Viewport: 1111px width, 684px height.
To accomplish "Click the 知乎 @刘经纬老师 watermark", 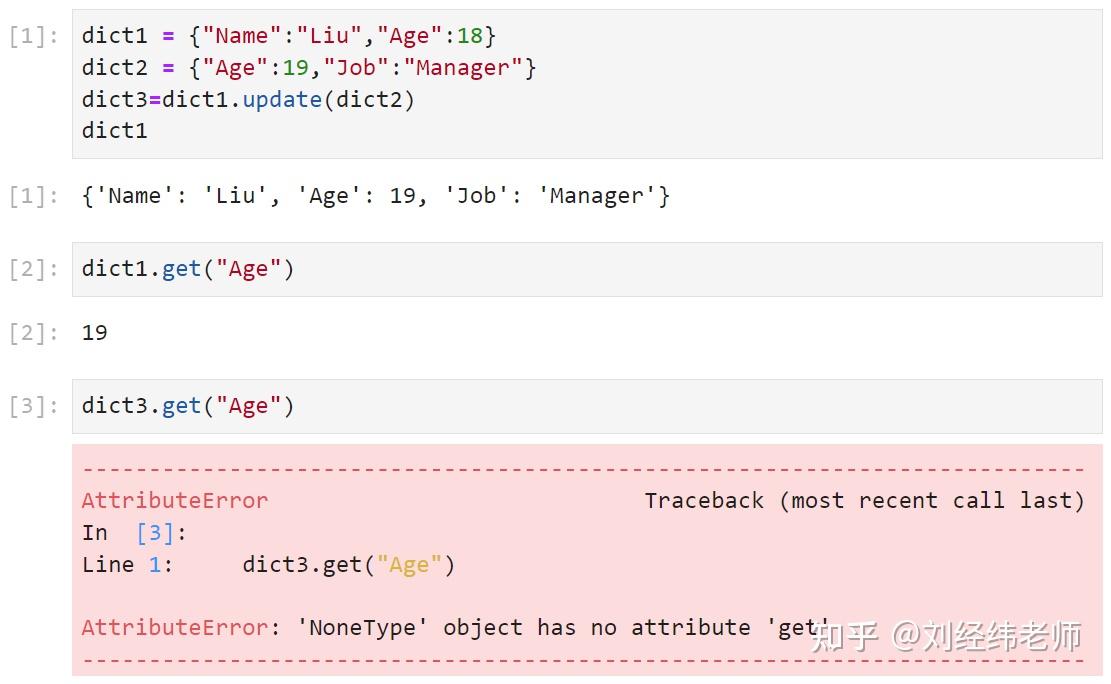I will click(x=946, y=636).
